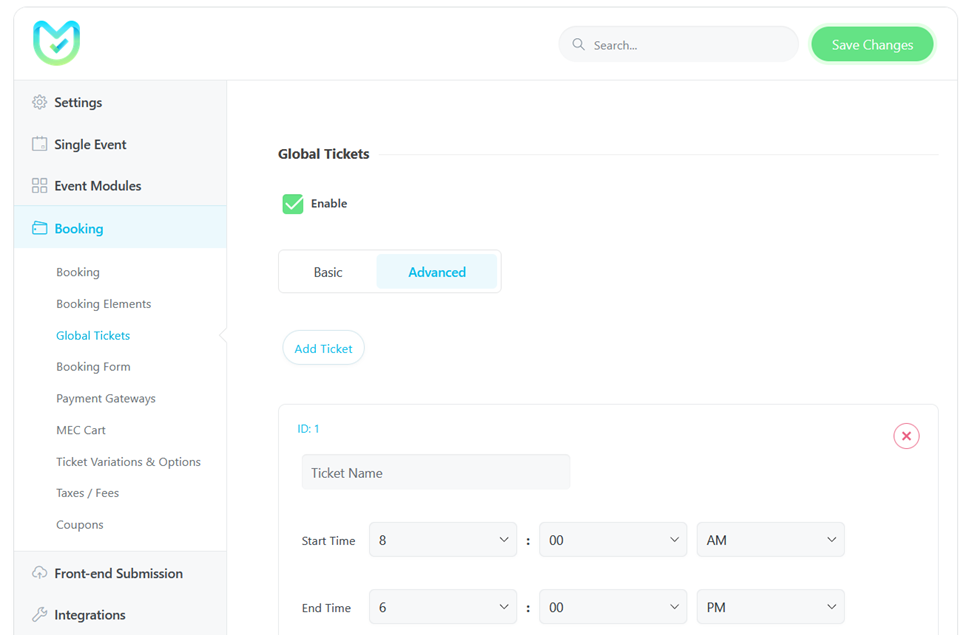Viewport: 975px width, 635px height.
Task: Open the Global Tickets submenu item
Action: [93, 335]
